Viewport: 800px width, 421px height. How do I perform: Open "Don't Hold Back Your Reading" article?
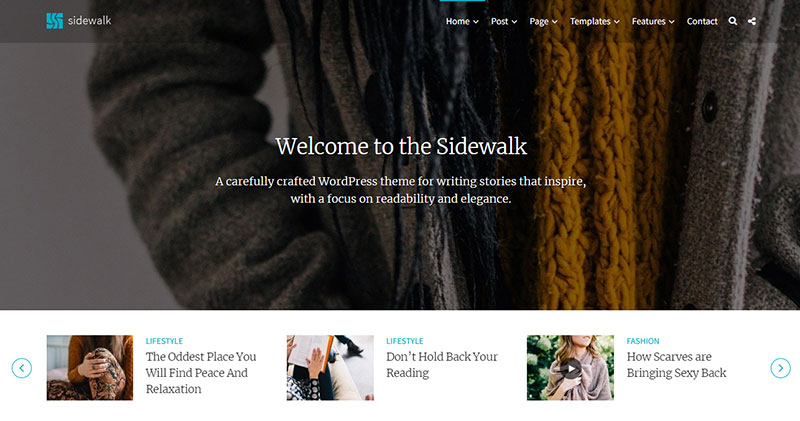coord(442,364)
